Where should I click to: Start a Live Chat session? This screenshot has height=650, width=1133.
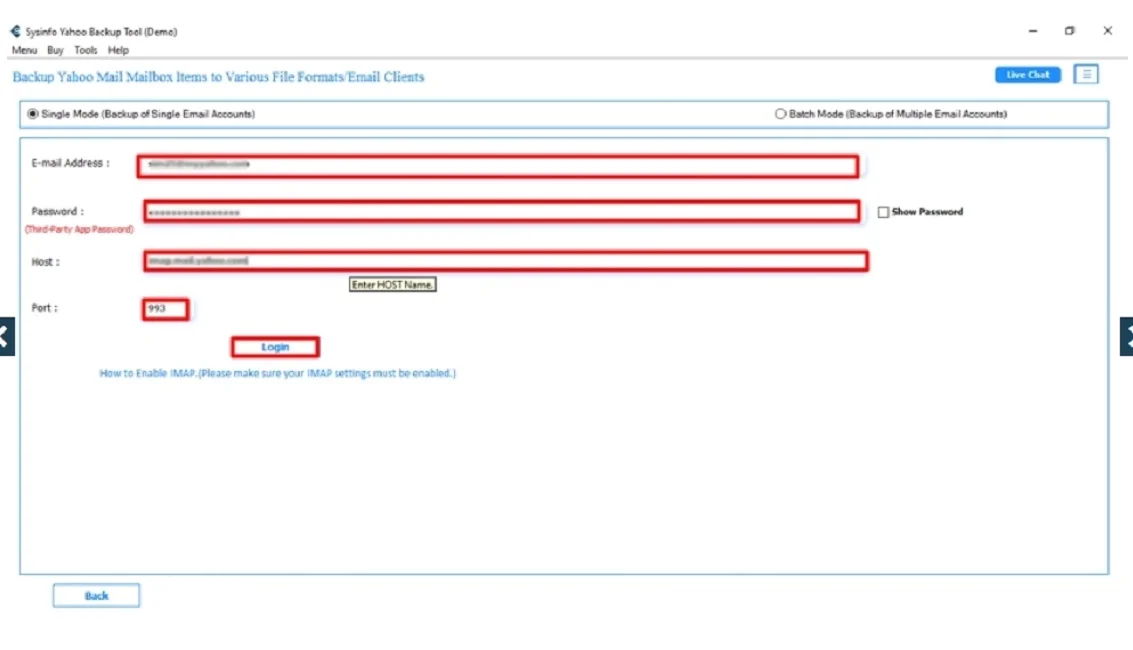(1028, 74)
